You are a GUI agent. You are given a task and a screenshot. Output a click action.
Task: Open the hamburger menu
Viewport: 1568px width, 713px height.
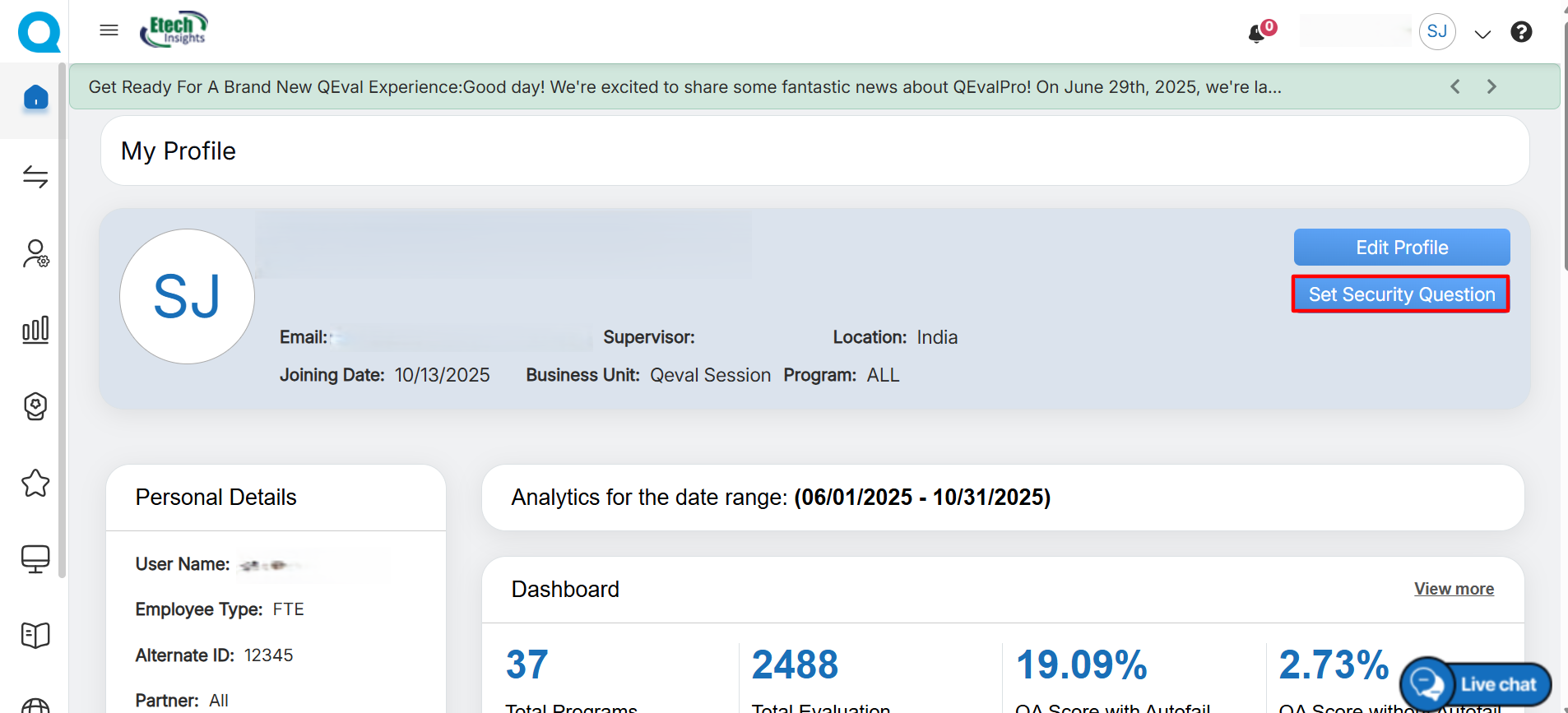[x=109, y=30]
